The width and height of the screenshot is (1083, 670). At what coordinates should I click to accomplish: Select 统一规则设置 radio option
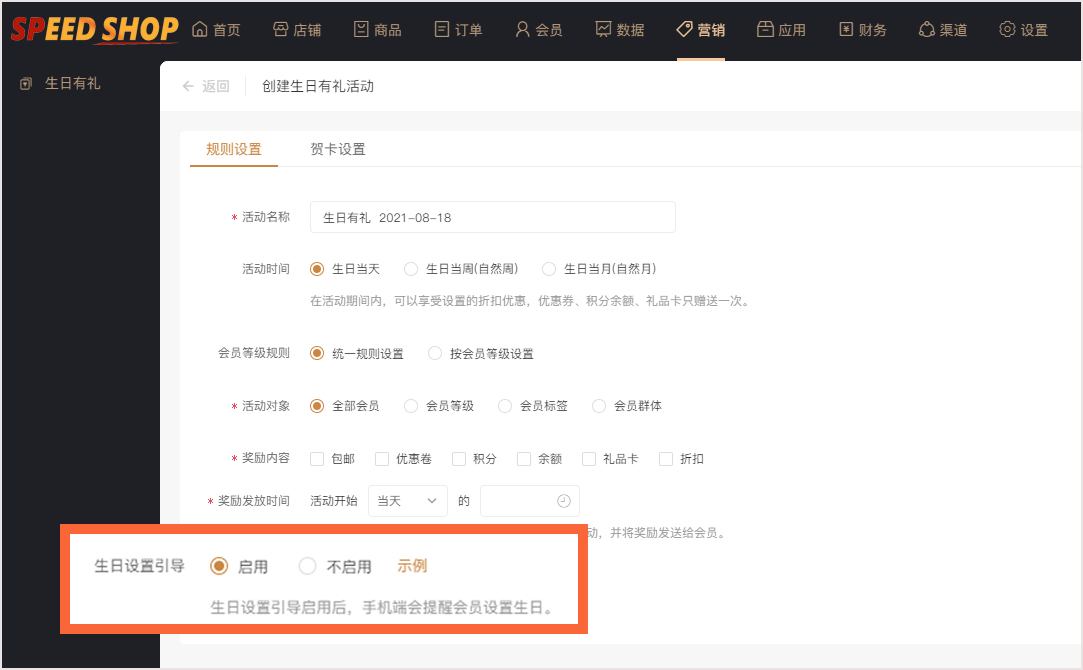(x=317, y=354)
